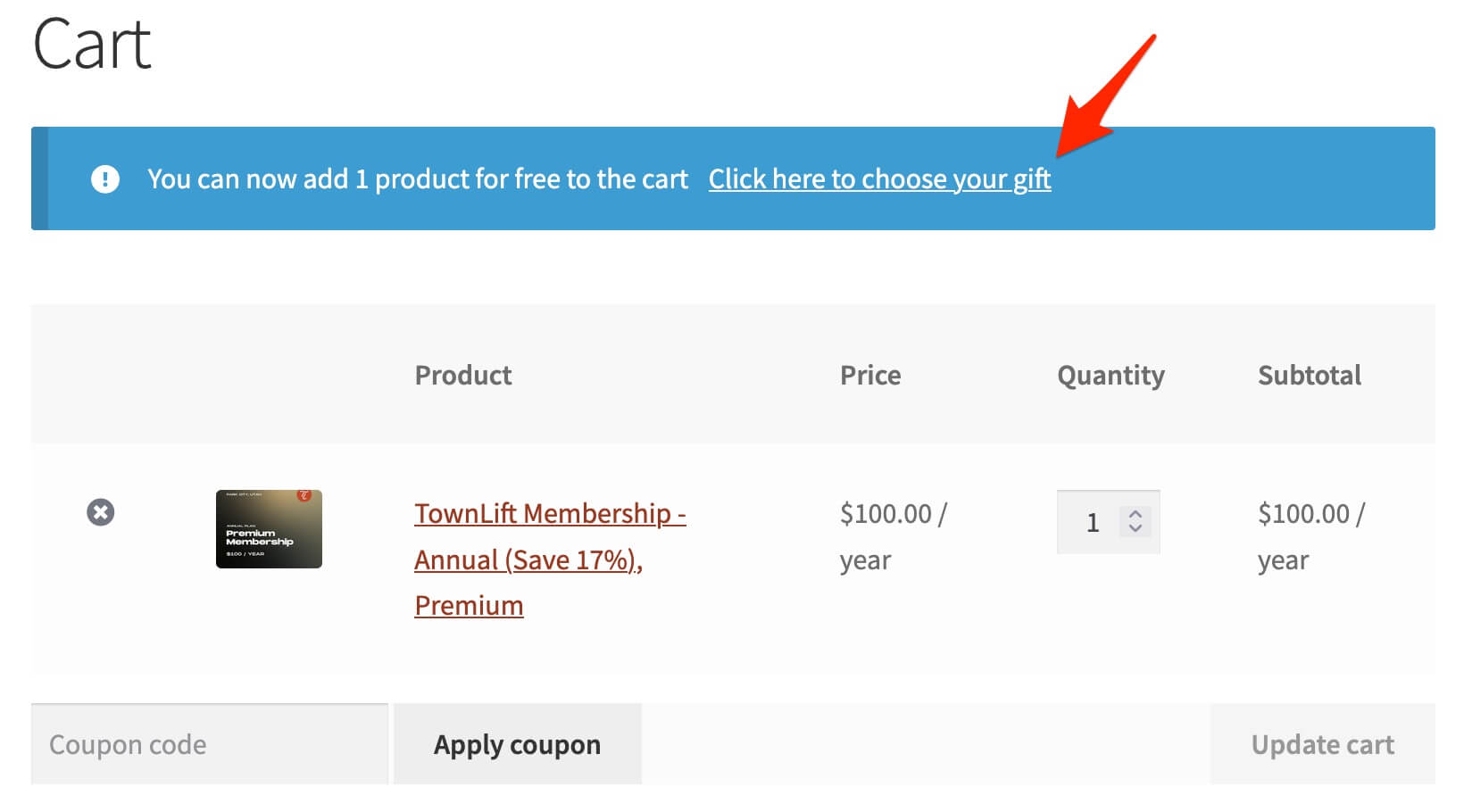This screenshot has height=812, width=1464.
Task: Decrease quantity with the down arrow
Action: coord(1135,528)
